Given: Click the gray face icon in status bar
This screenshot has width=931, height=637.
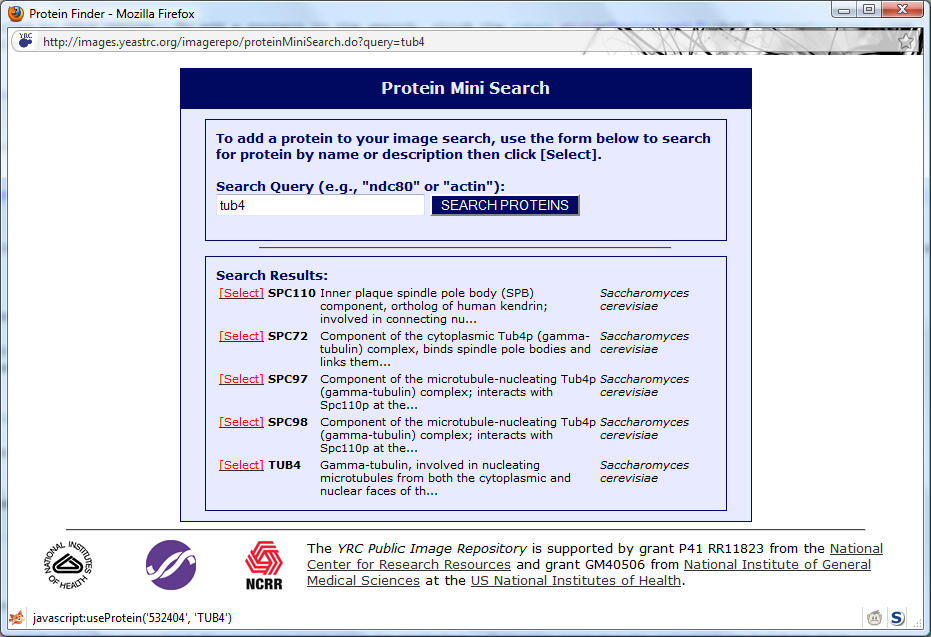Looking at the screenshot, I should [x=874, y=618].
